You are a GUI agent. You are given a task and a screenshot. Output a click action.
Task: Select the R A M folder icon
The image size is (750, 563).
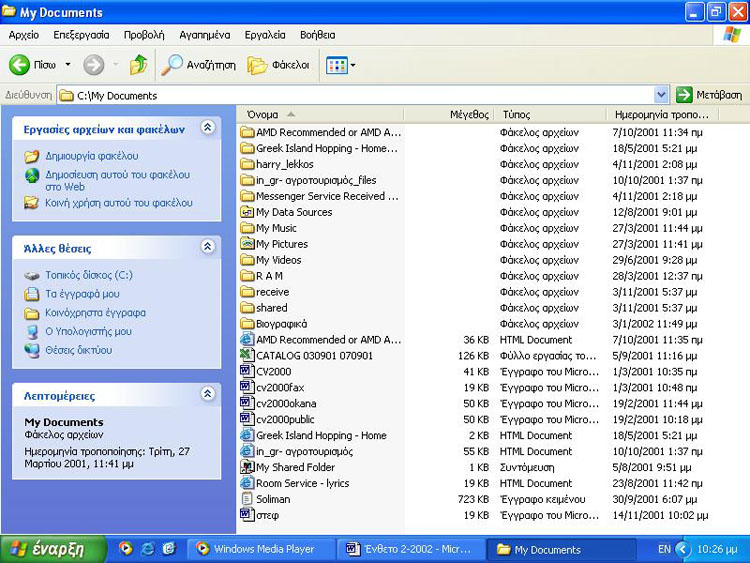[x=247, y=276]
